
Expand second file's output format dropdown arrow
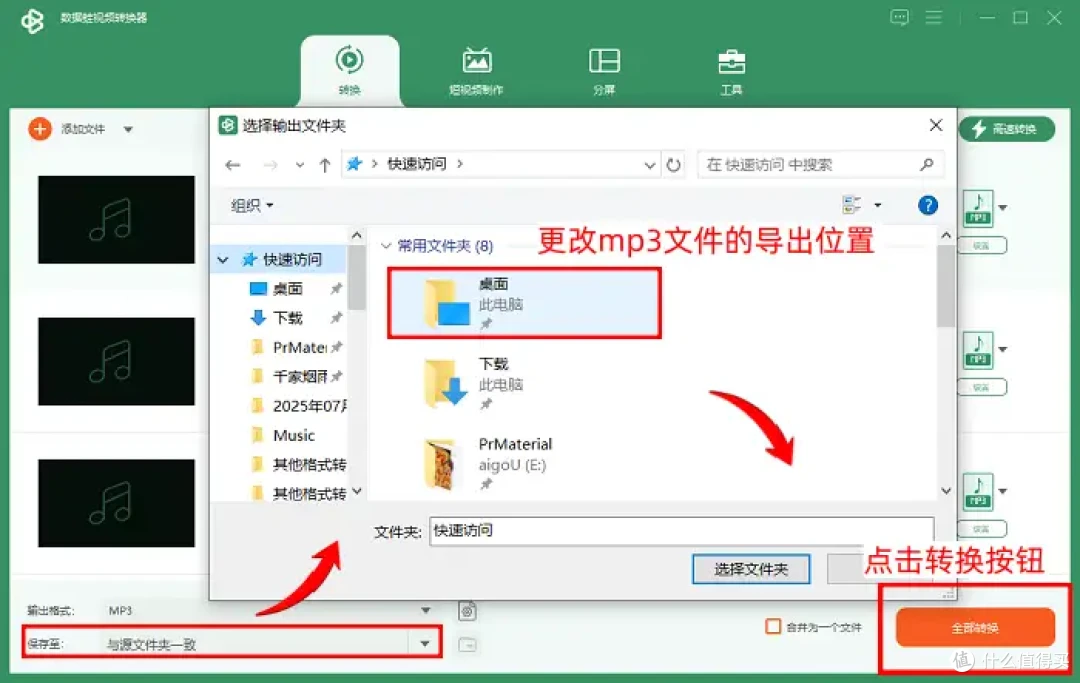pos(1003,350)
